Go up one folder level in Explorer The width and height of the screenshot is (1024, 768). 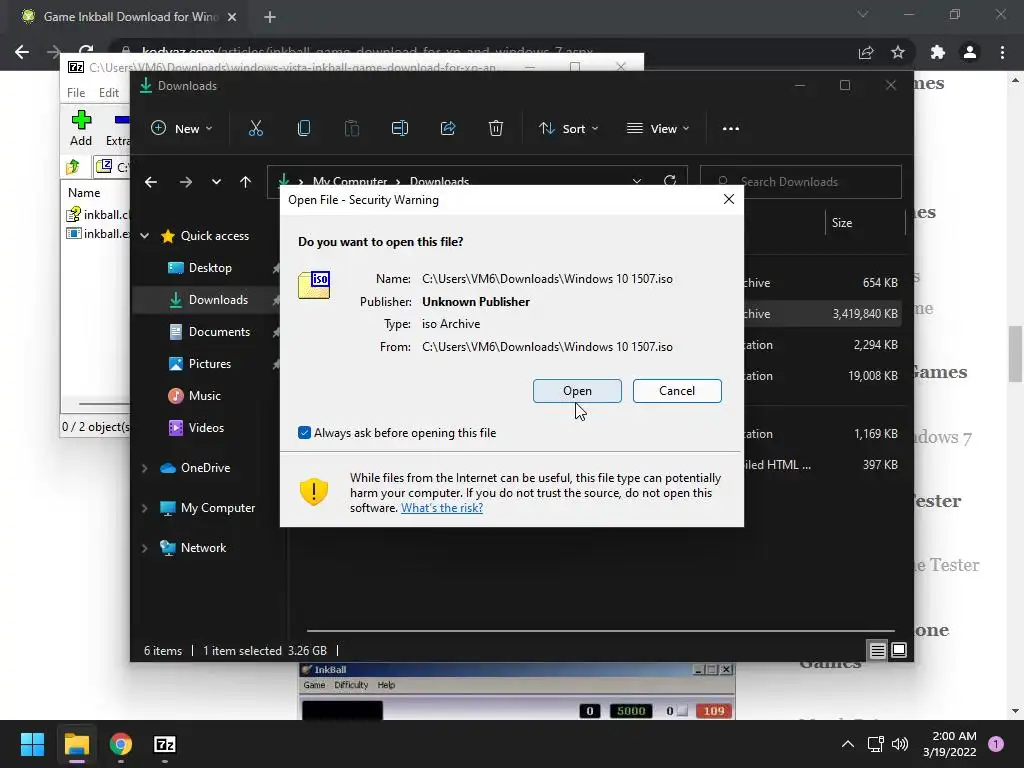coord(245,182)
